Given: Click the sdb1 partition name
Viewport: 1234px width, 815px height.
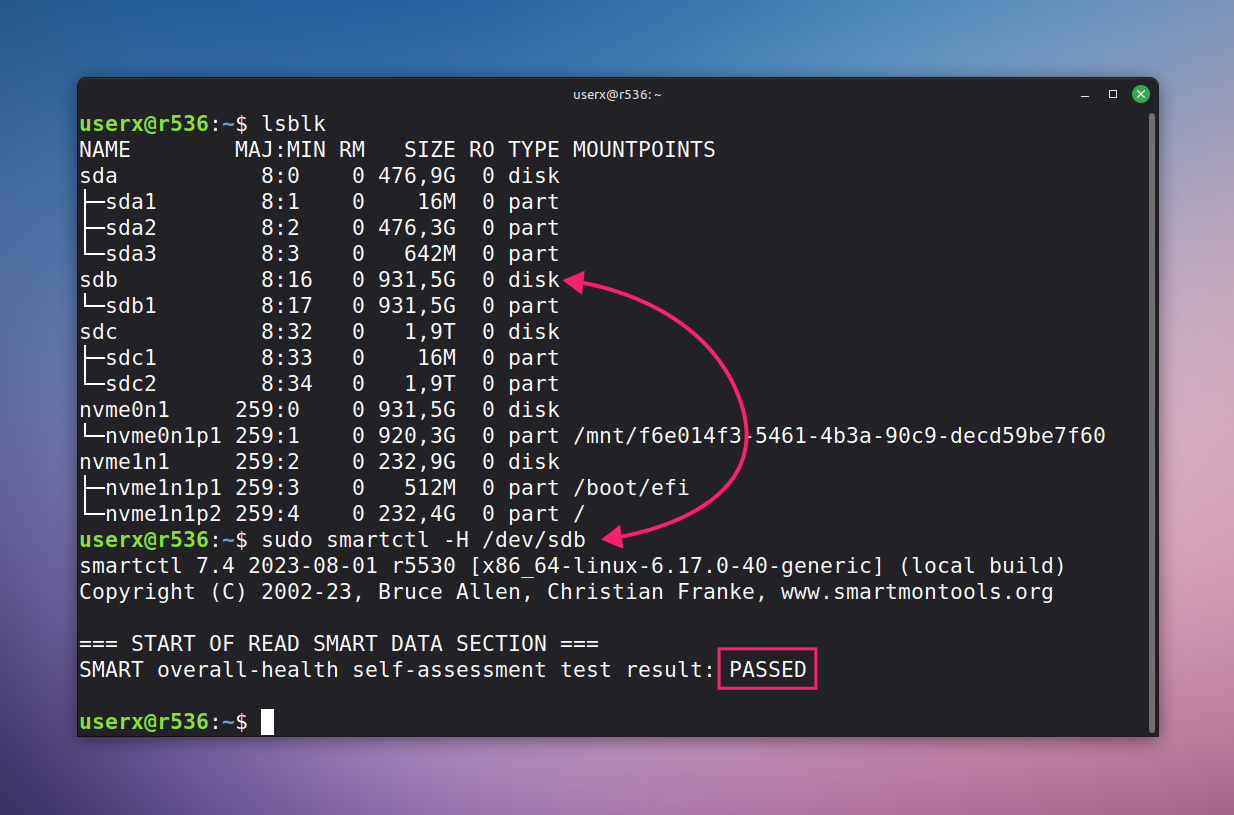Looking at the screenshot, I should pyautogui.click(x=131, y=306).
